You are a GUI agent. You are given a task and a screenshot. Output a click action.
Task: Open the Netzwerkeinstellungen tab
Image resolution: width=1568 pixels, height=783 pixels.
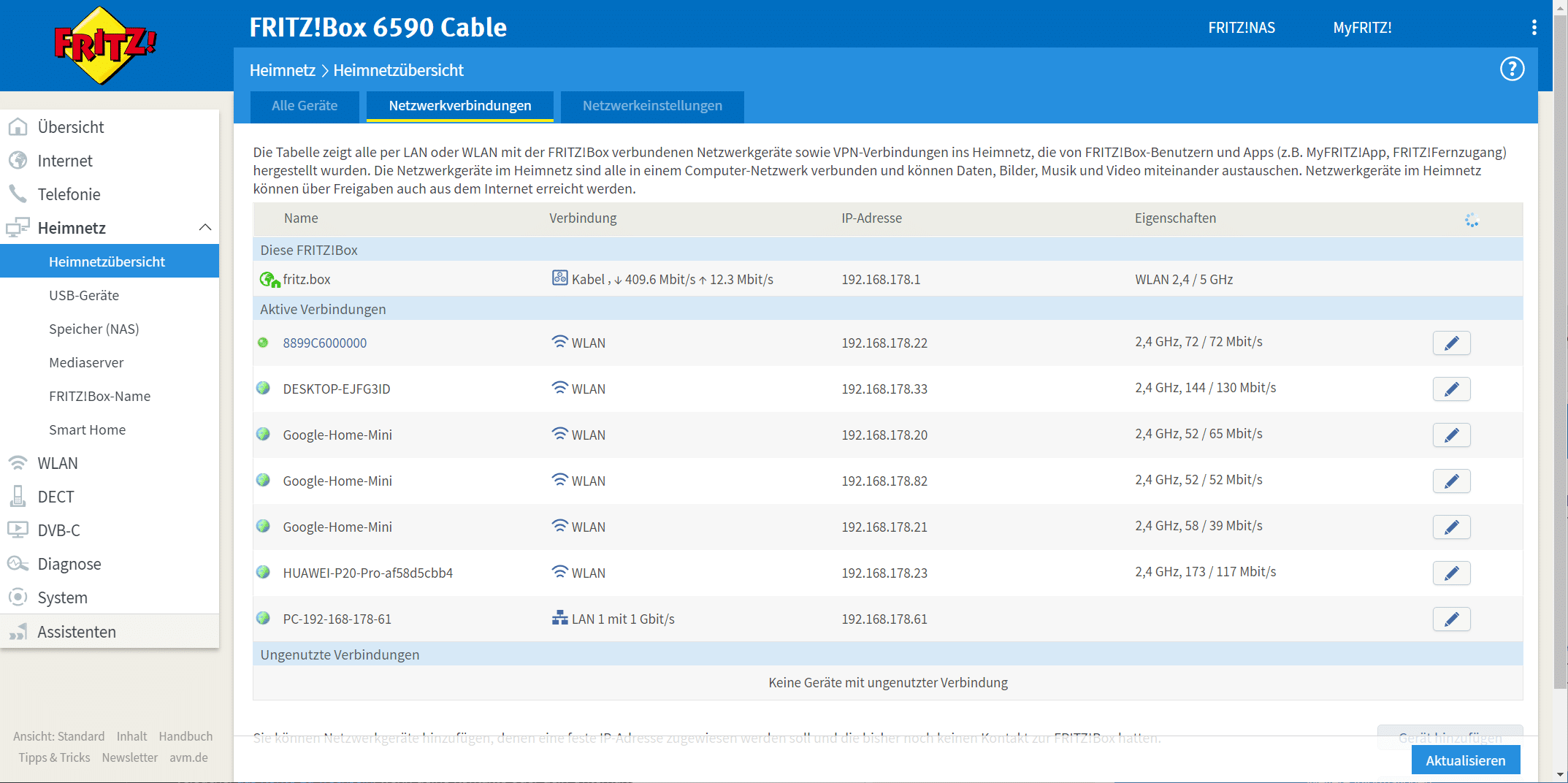pyautogui.click(x=652, y=106)
